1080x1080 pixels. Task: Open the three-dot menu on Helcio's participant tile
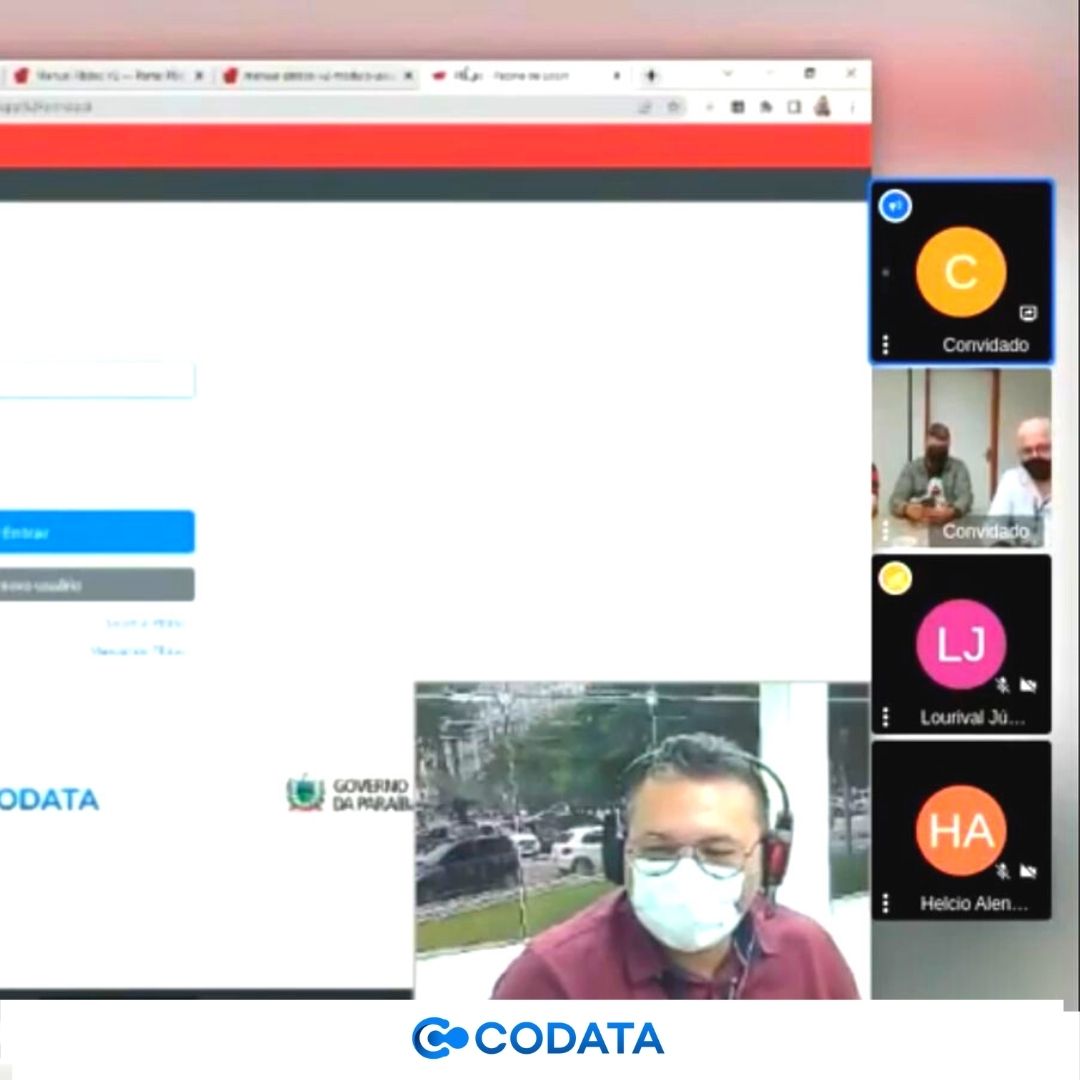coord(885,901)
